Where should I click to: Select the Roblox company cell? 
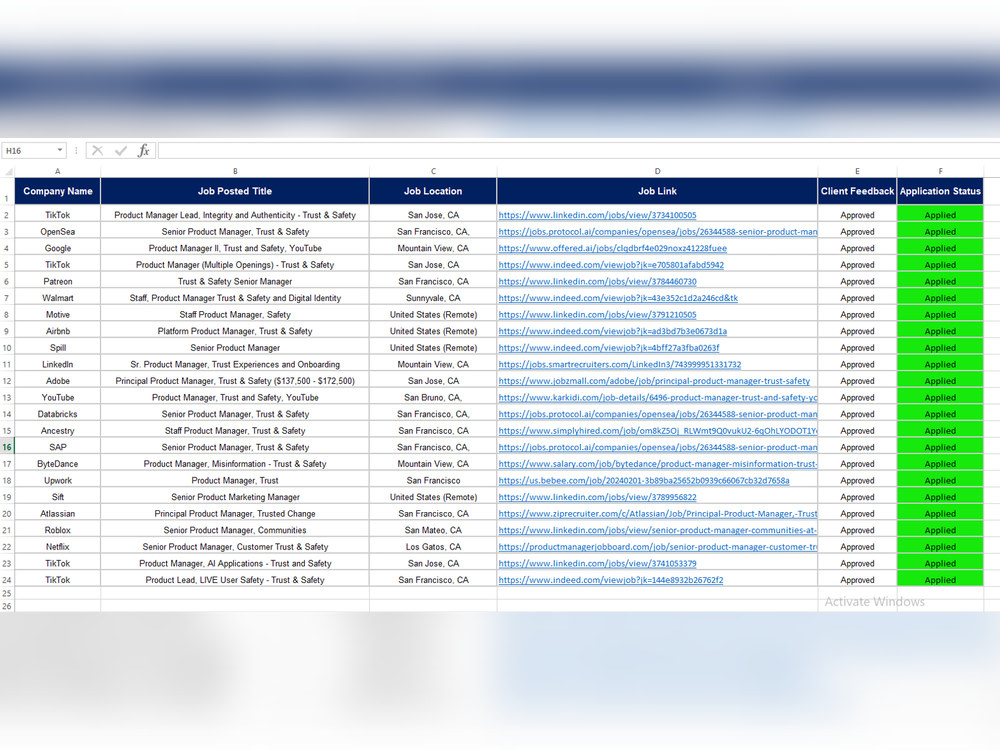(57, 531)
